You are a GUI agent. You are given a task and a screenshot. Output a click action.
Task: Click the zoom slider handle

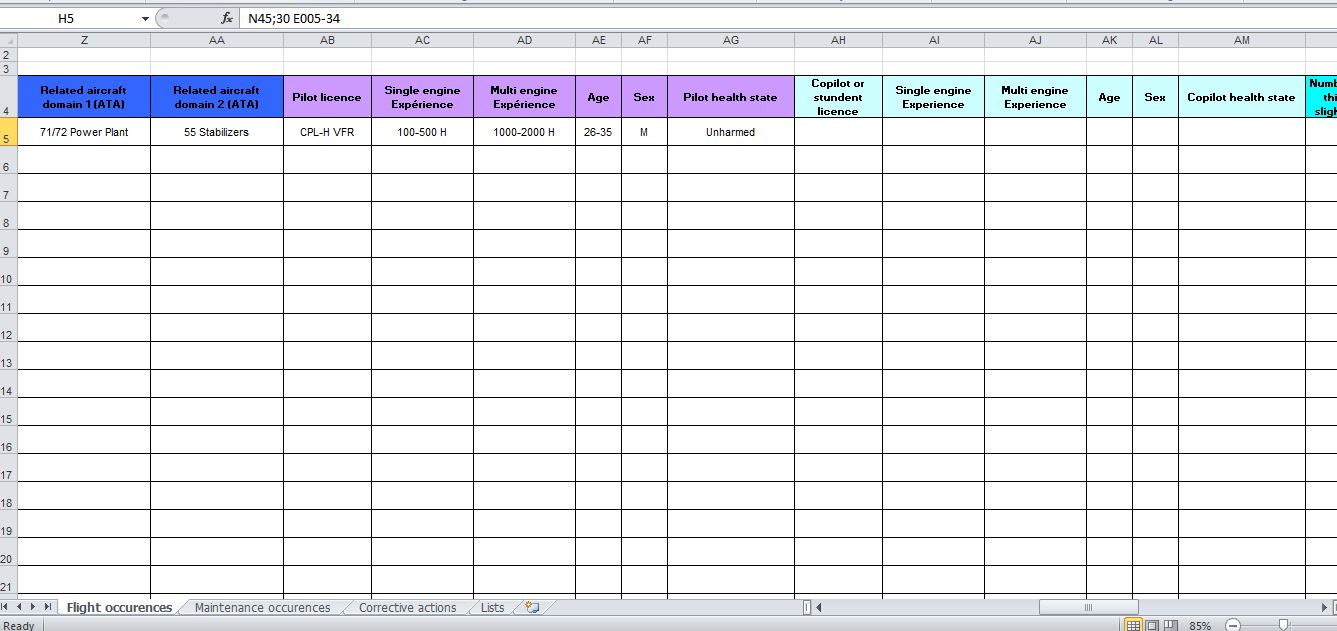pyautogui.click(x=1283, y=625)
